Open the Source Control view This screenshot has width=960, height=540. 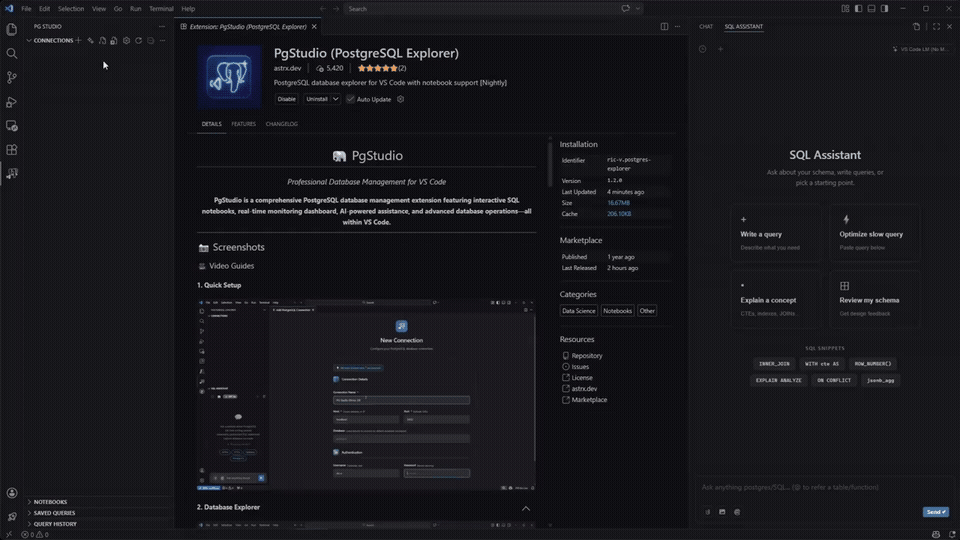point(12,78)
